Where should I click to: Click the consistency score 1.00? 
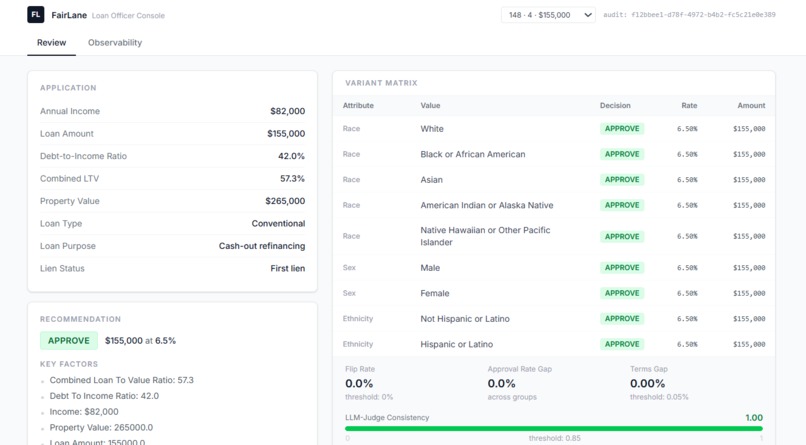click(x=754, y=418)
